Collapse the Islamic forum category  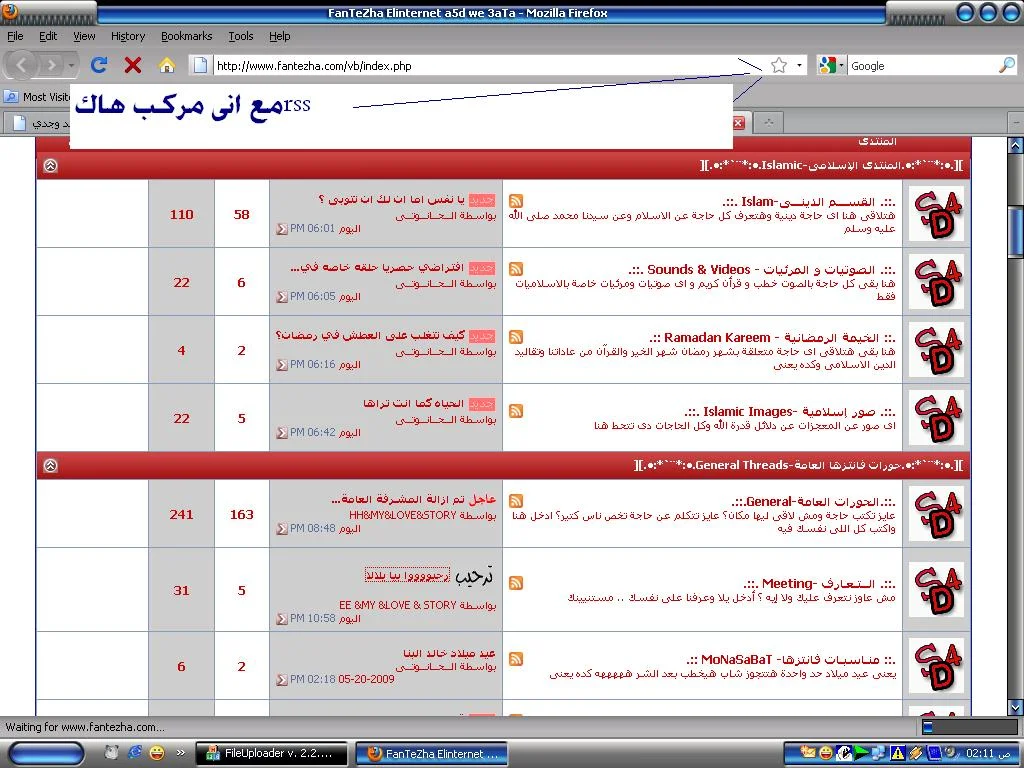click(50, 165)
